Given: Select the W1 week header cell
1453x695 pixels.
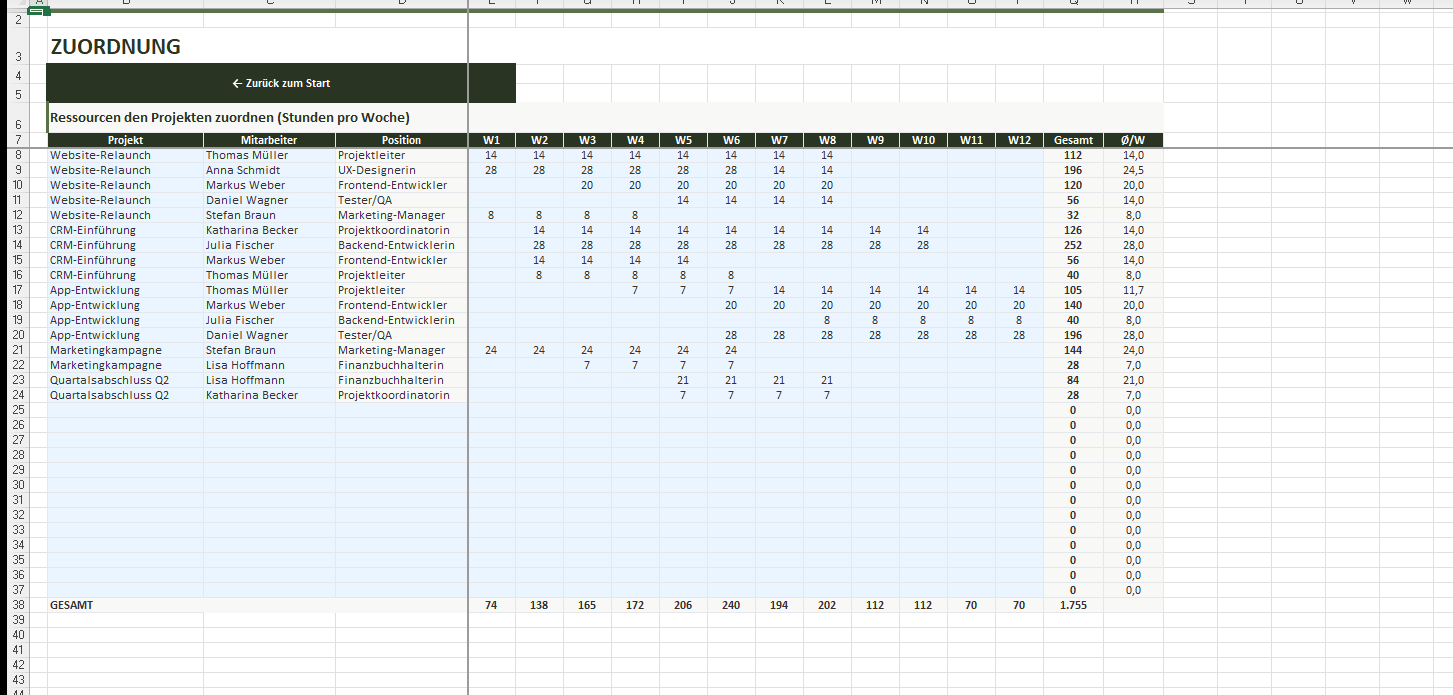Looking at the screenshot, I should pos(491,140).
